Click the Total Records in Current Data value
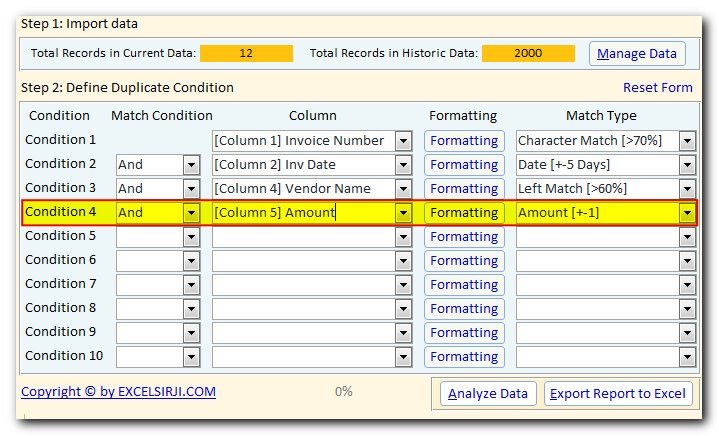Viewport: 719px width, 436px height. [246, 53]
